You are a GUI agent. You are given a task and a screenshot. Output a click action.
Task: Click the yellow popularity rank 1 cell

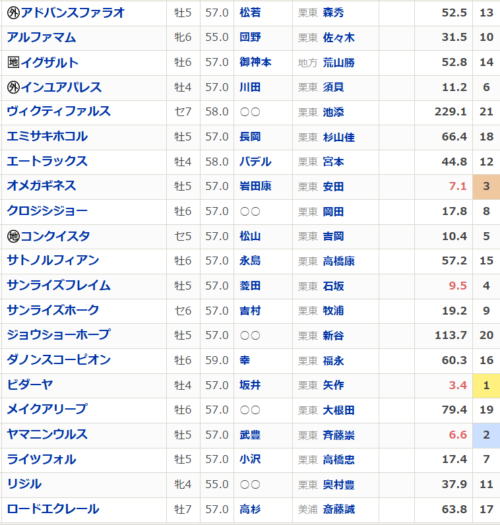[486, 385]
